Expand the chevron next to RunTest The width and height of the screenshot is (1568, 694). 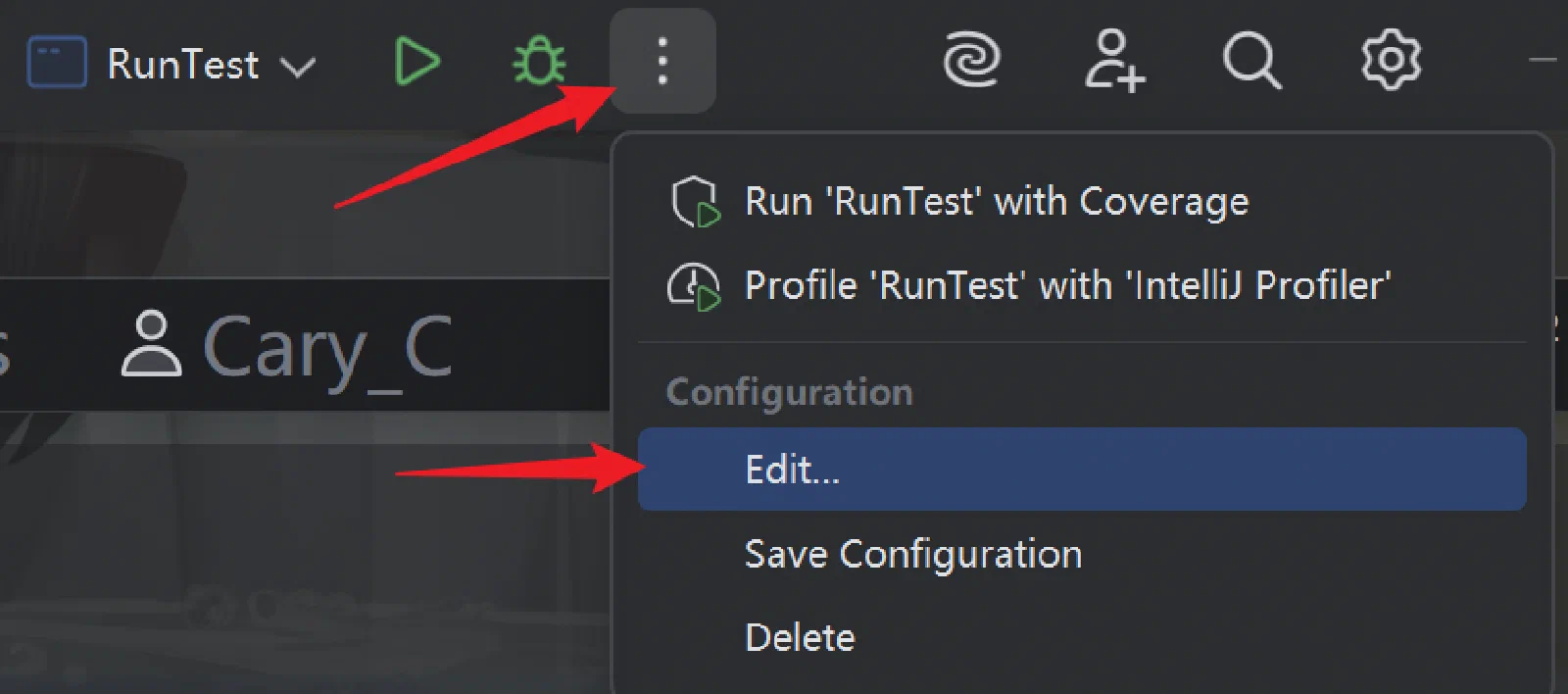click(x=297, y=67)
